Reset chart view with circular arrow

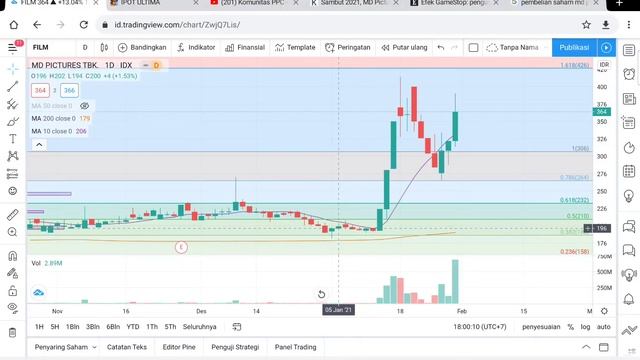point(321,294)
